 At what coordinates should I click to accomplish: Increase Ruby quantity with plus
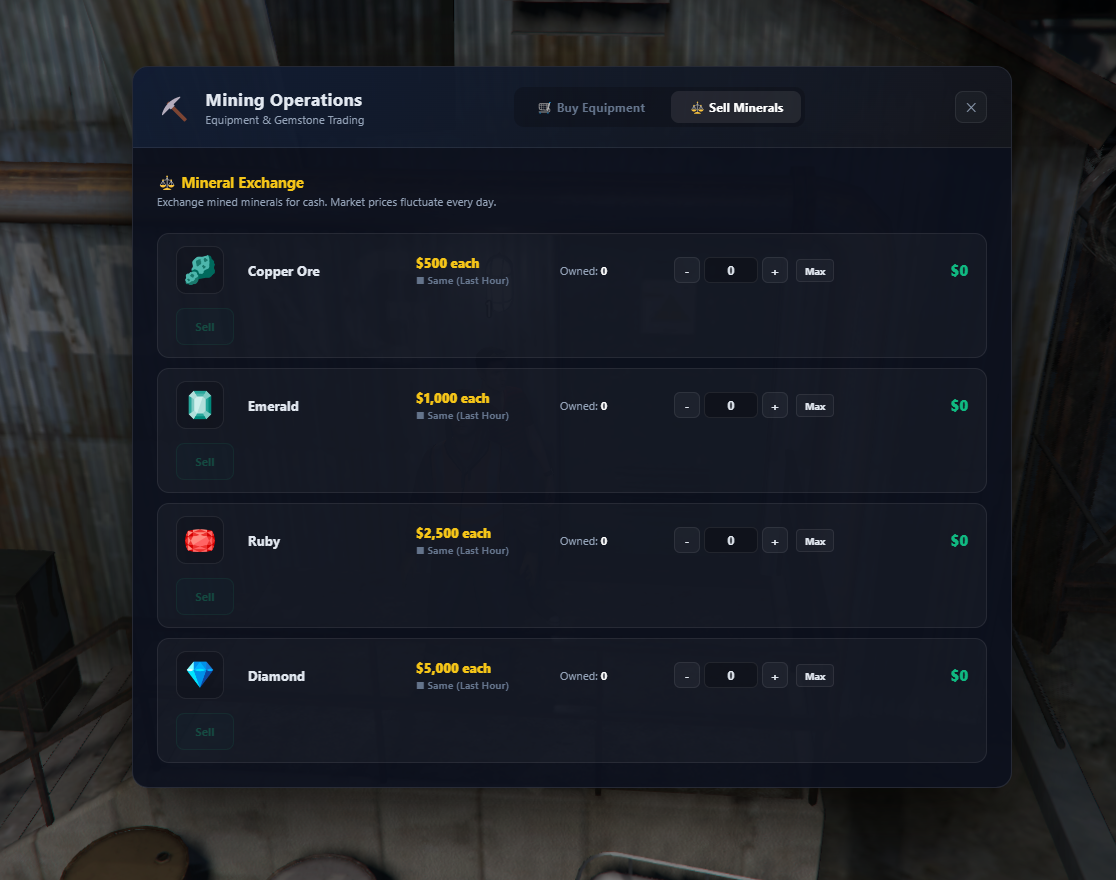[x=775, y=541]
